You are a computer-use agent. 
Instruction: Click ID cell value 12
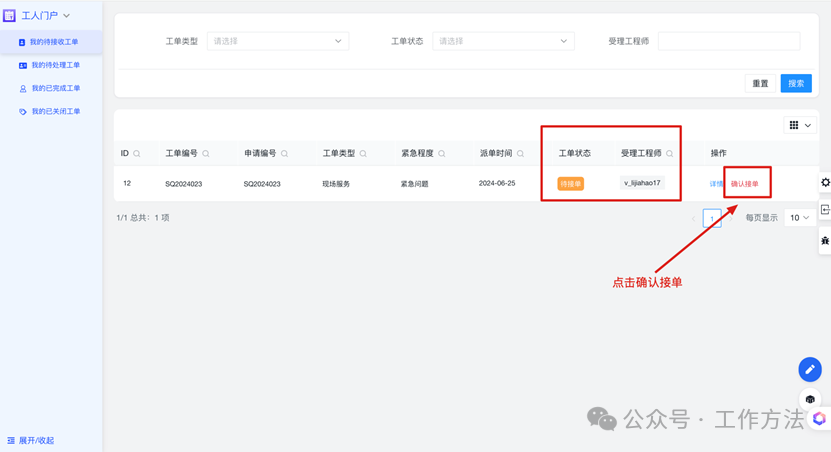coord(127,183)
